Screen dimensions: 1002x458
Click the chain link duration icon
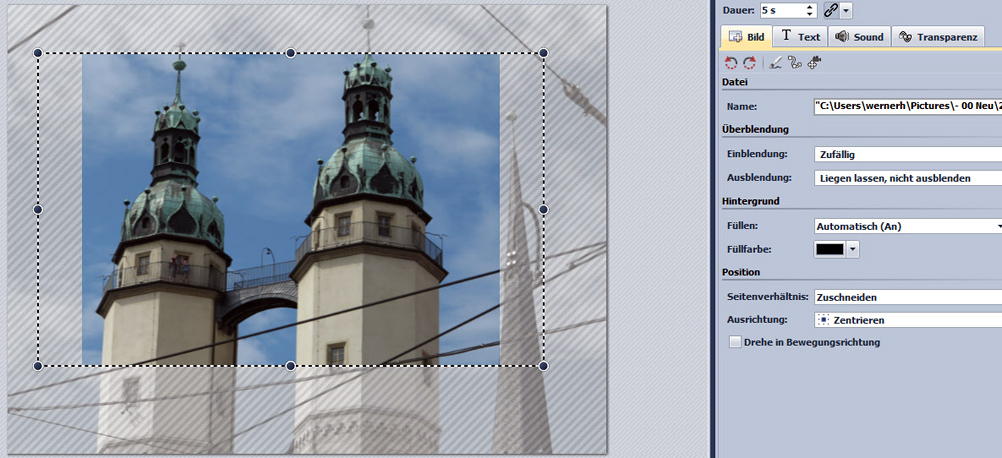coord(830,10)
